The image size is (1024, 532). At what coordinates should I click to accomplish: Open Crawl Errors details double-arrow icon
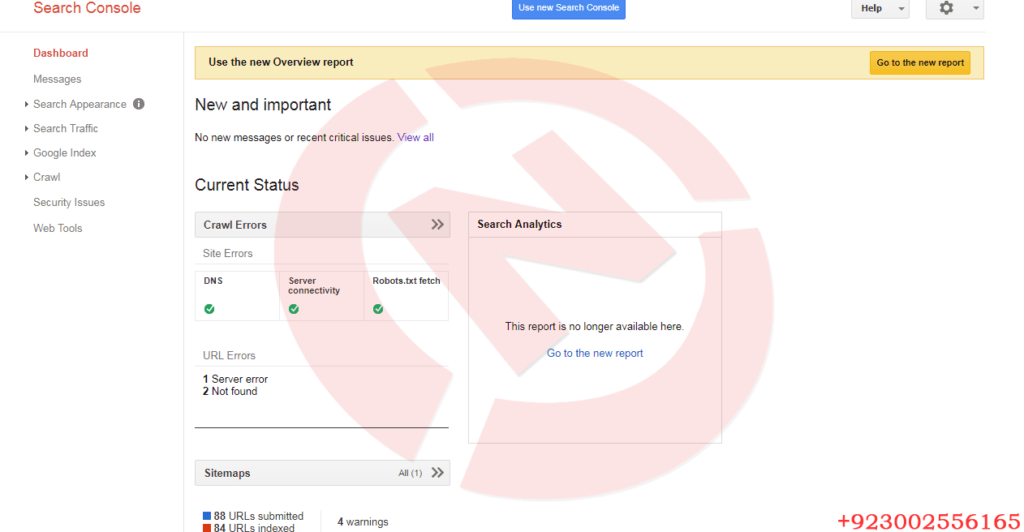(437, 225)
